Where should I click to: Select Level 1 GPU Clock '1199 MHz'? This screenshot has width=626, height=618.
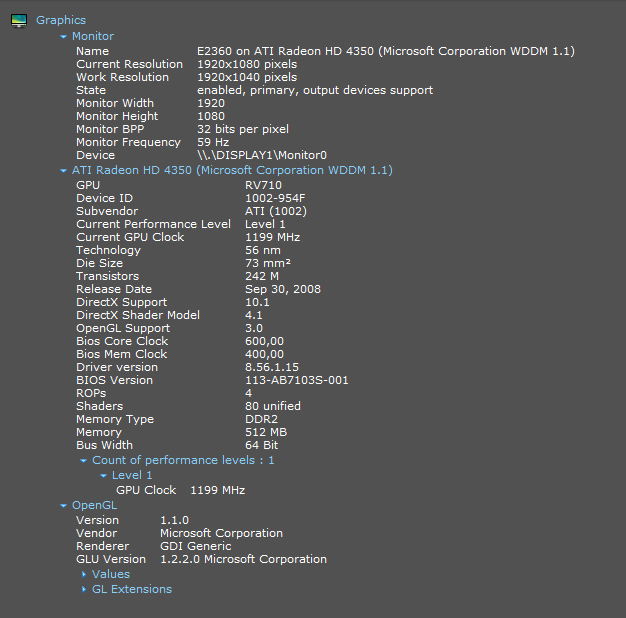tap(218, 490)
